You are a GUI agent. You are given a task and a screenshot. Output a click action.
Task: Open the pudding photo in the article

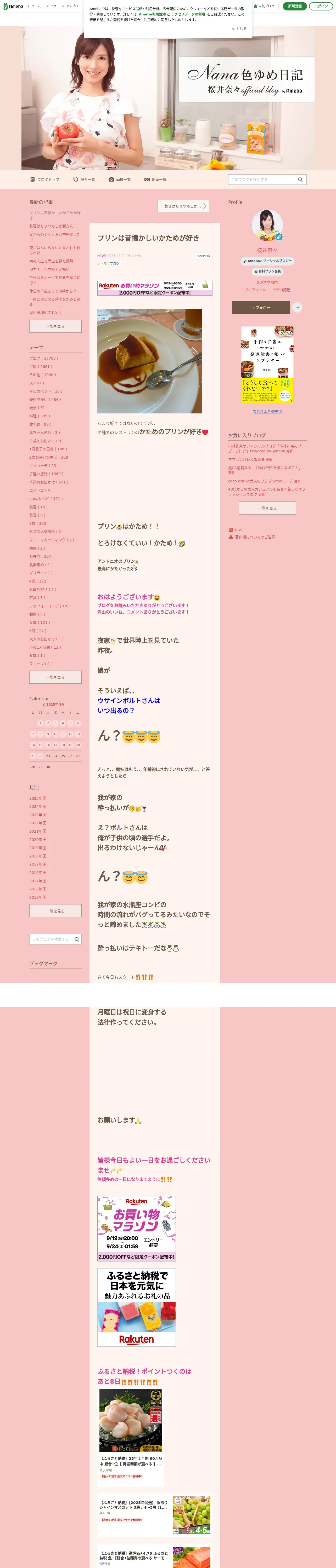tap(149, 361)
